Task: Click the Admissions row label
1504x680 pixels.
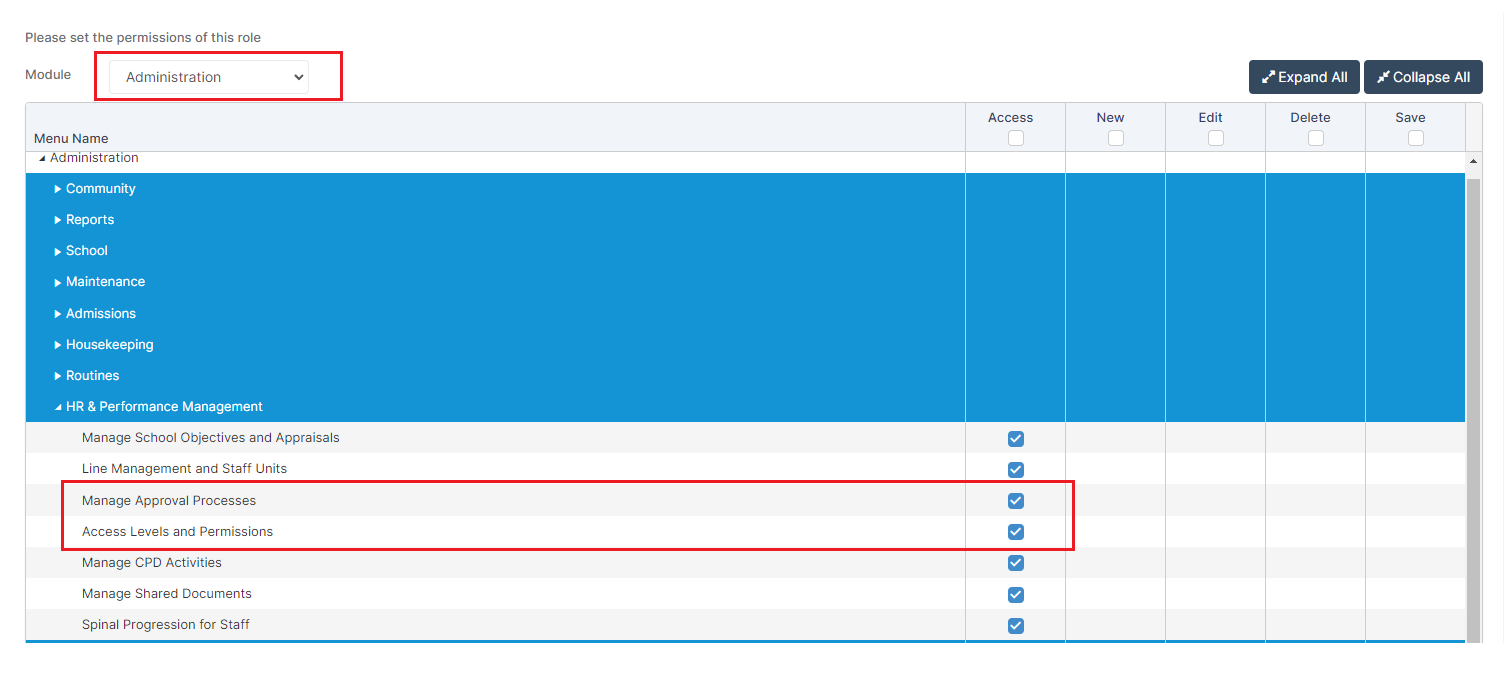Action: pyautogui.click(x=101, y=314)
